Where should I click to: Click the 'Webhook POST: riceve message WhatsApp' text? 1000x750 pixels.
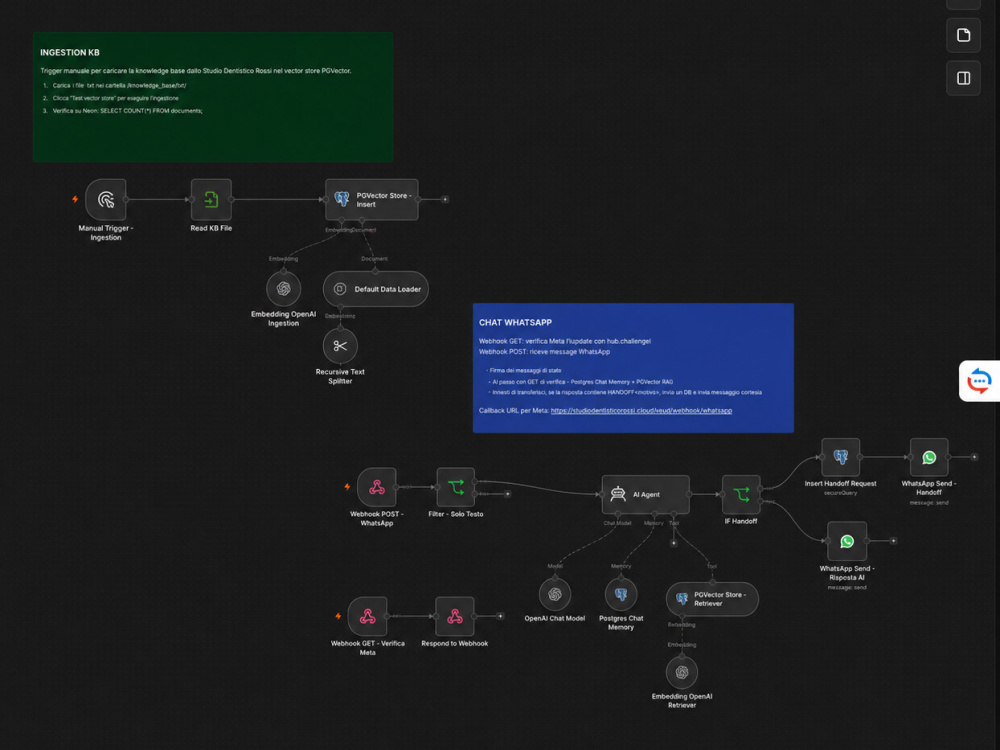tap(544, 351)
